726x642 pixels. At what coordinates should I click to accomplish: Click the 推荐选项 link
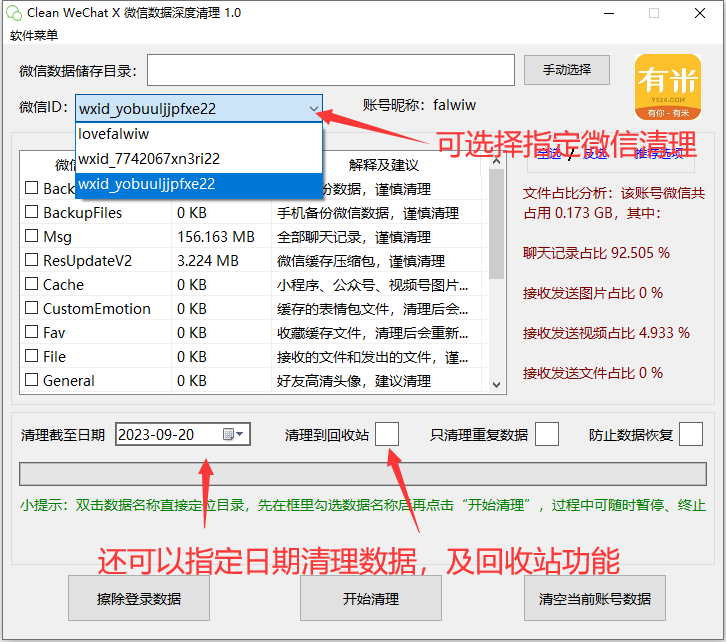pyautogui.click(x=659, y=154)
